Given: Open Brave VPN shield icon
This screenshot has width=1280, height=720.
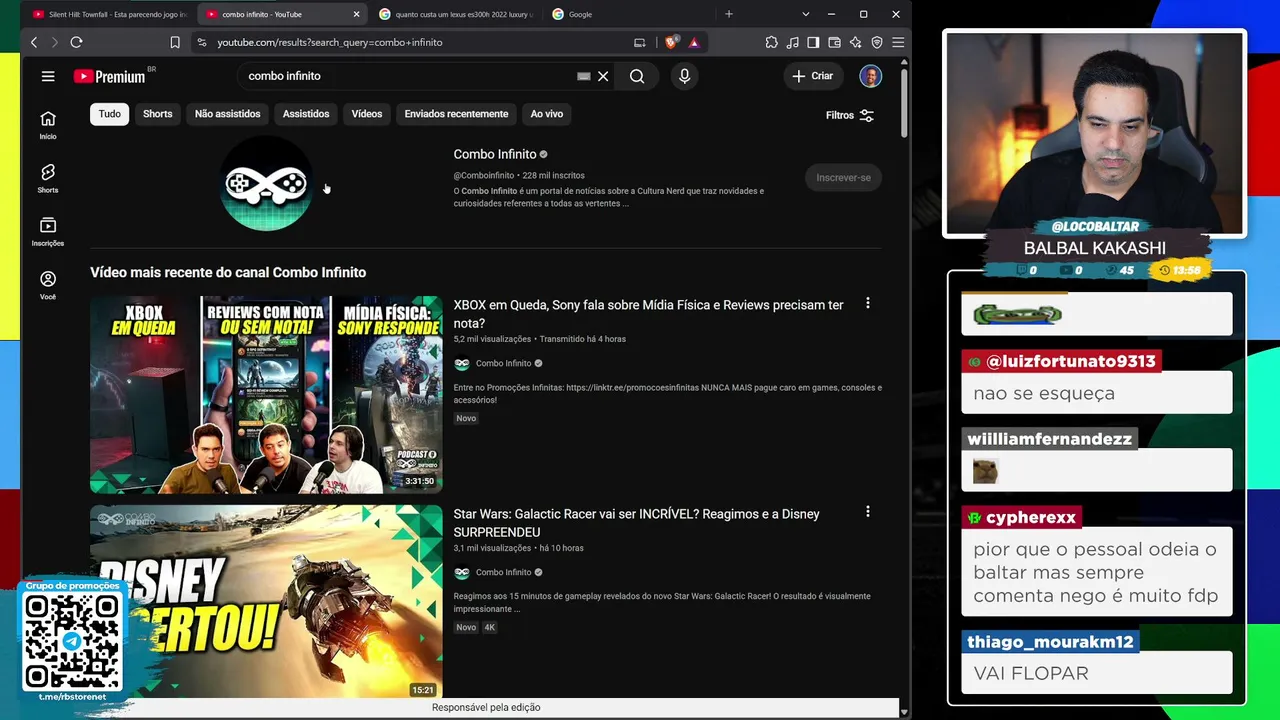Looking at the screenshot, I should tap(877, 42).
